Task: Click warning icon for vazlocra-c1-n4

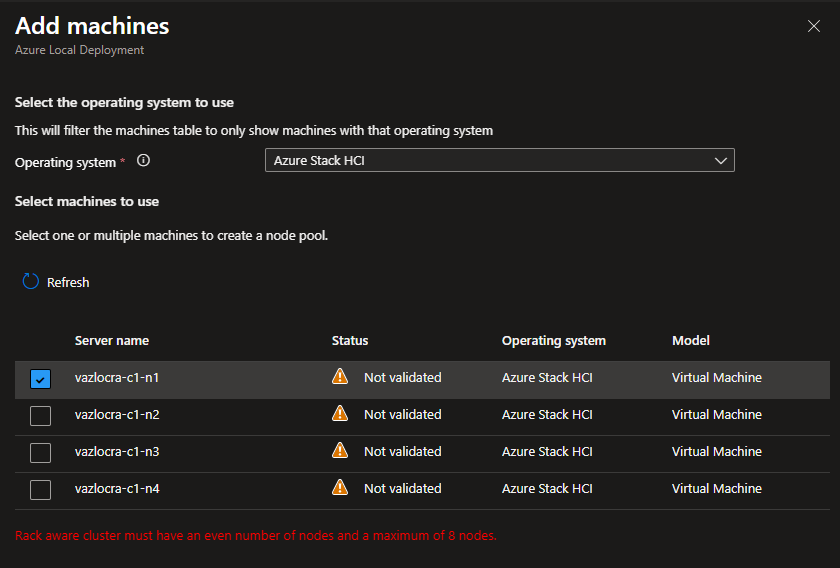Action: pos(340,488)
